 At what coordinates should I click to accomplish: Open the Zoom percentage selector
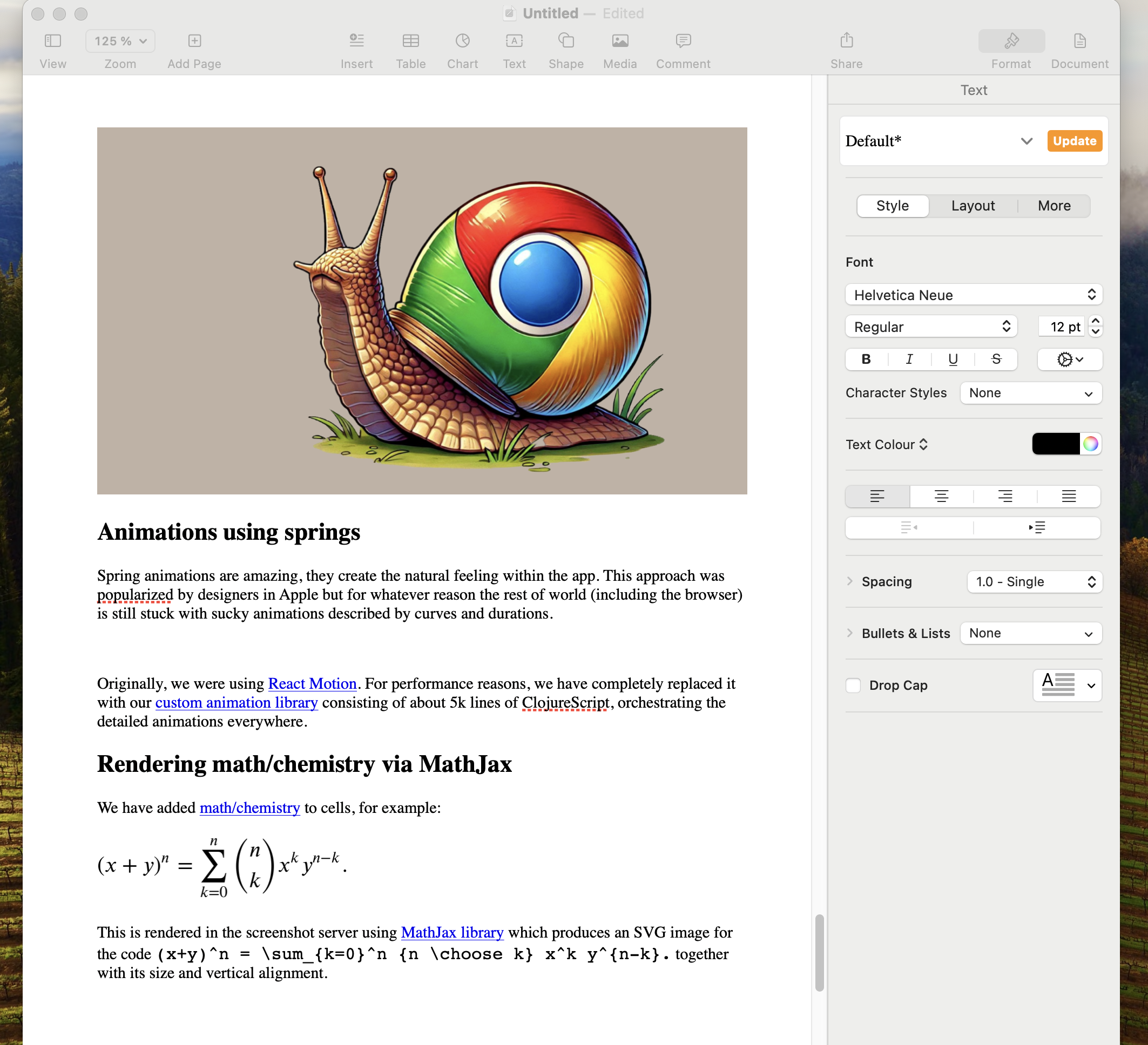click(x=119, y=40)
